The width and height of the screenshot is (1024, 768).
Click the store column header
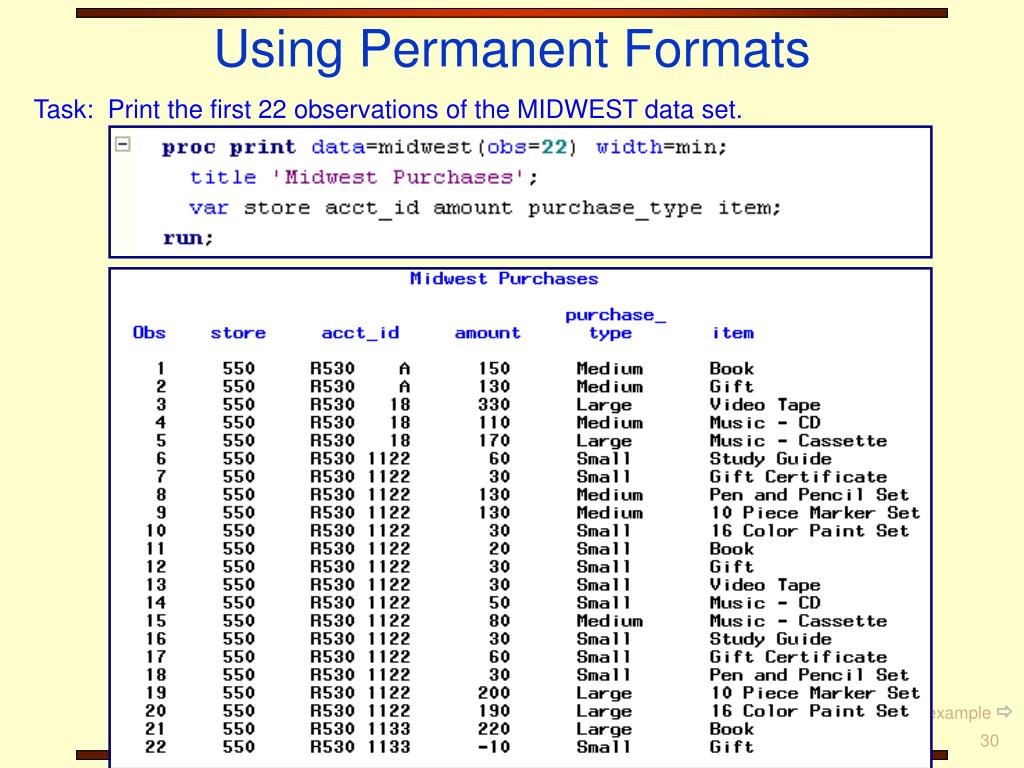point(238,333)
